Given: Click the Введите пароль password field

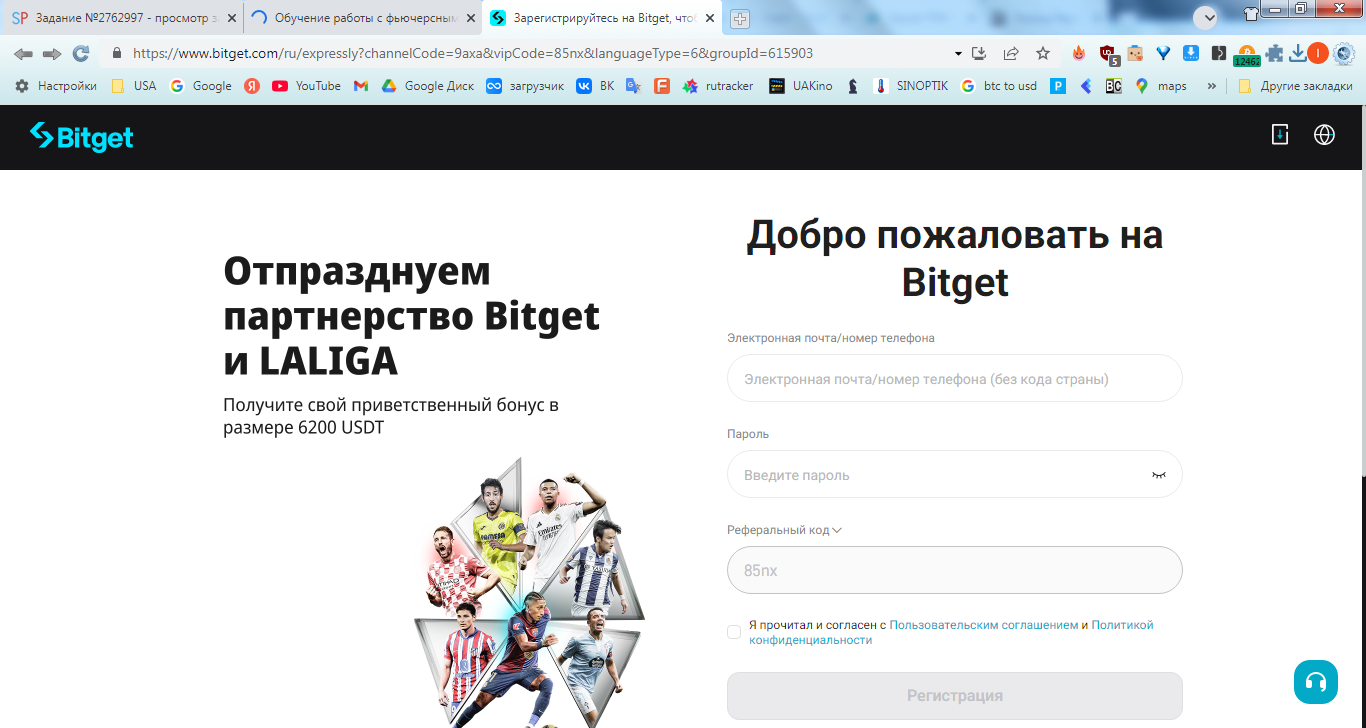Looking at the screenshot, I should (955, 475).
